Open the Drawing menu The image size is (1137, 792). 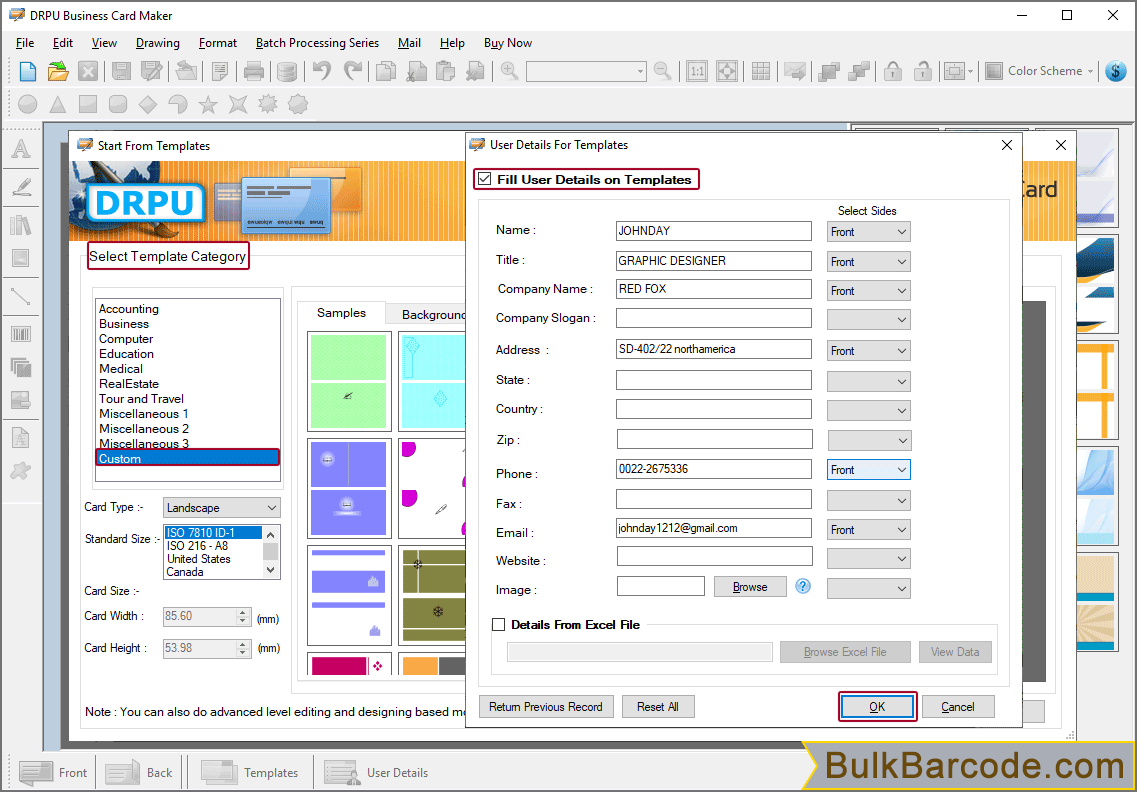[157, 43]
